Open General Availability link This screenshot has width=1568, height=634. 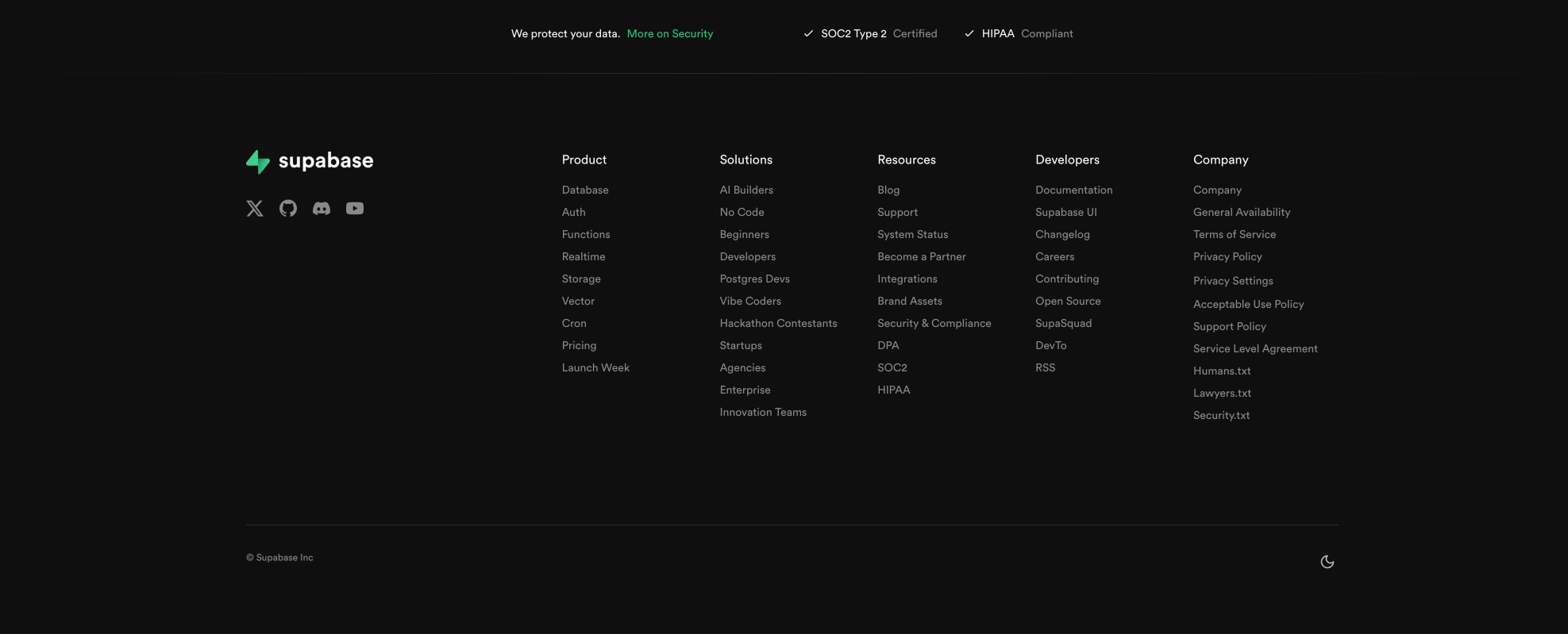1242,212
